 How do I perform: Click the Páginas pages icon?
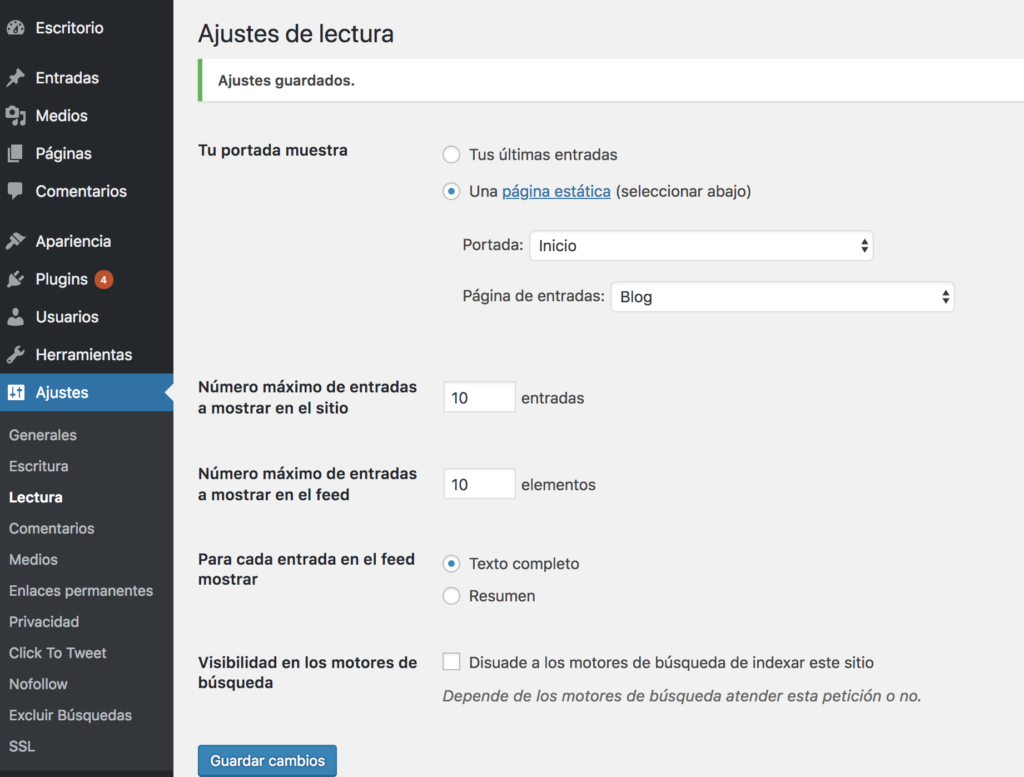tap(16, 153)
